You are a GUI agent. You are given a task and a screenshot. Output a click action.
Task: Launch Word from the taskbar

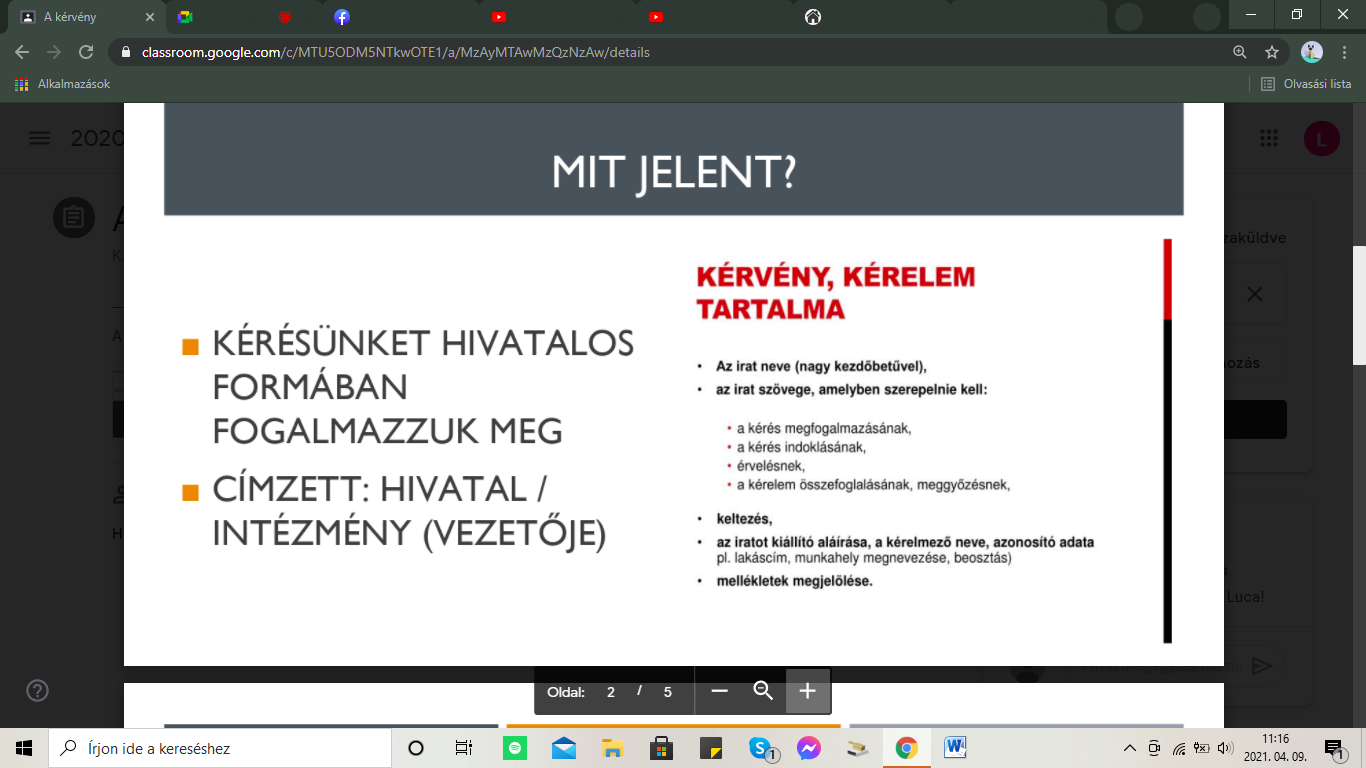[954, 748]
